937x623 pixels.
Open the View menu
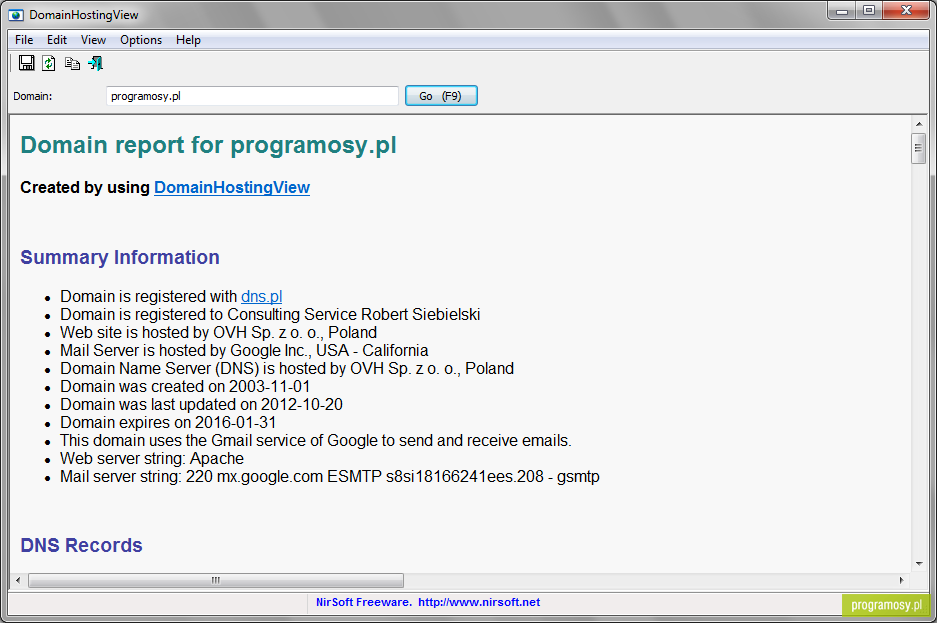[93, 40]
